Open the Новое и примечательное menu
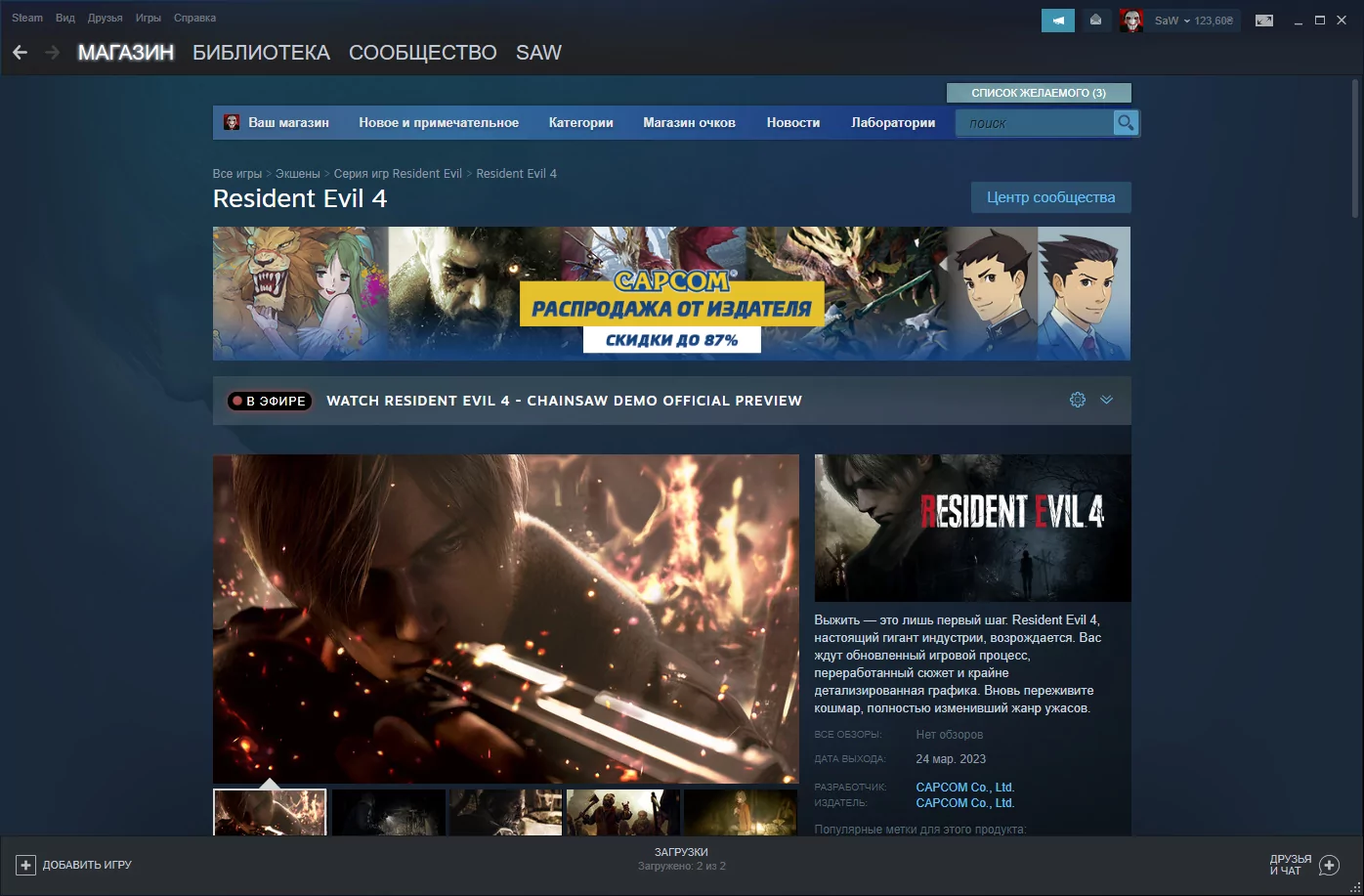 (439, 123)
